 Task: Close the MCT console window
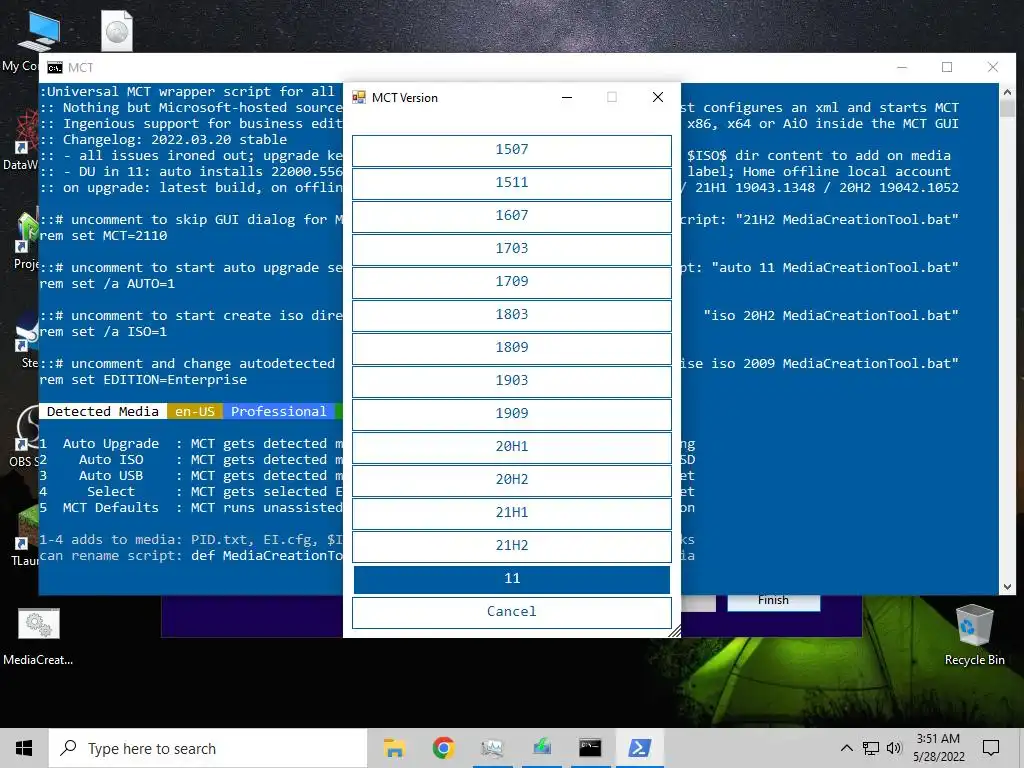pos(993,67)
